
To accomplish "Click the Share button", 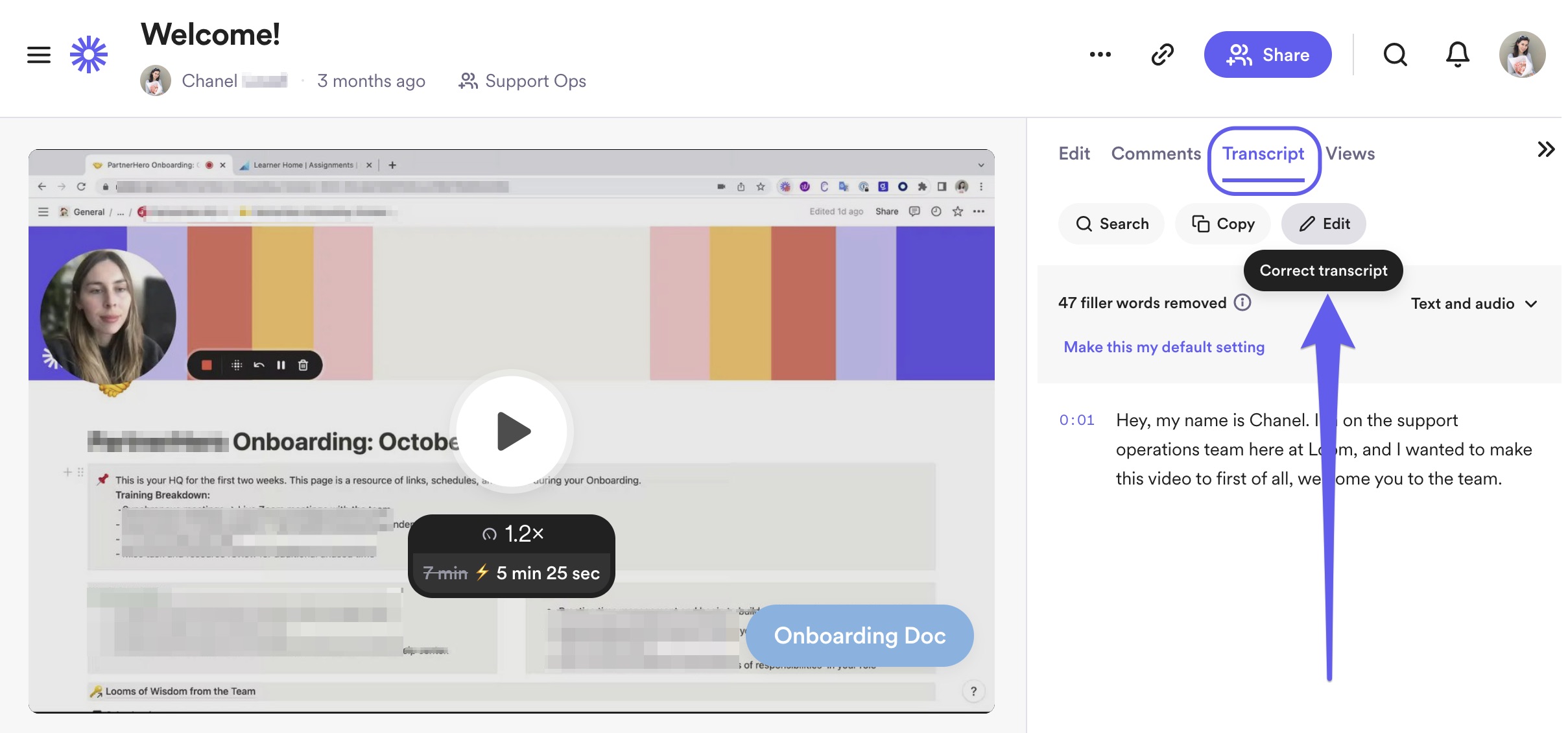I will tap(1267, 54).
